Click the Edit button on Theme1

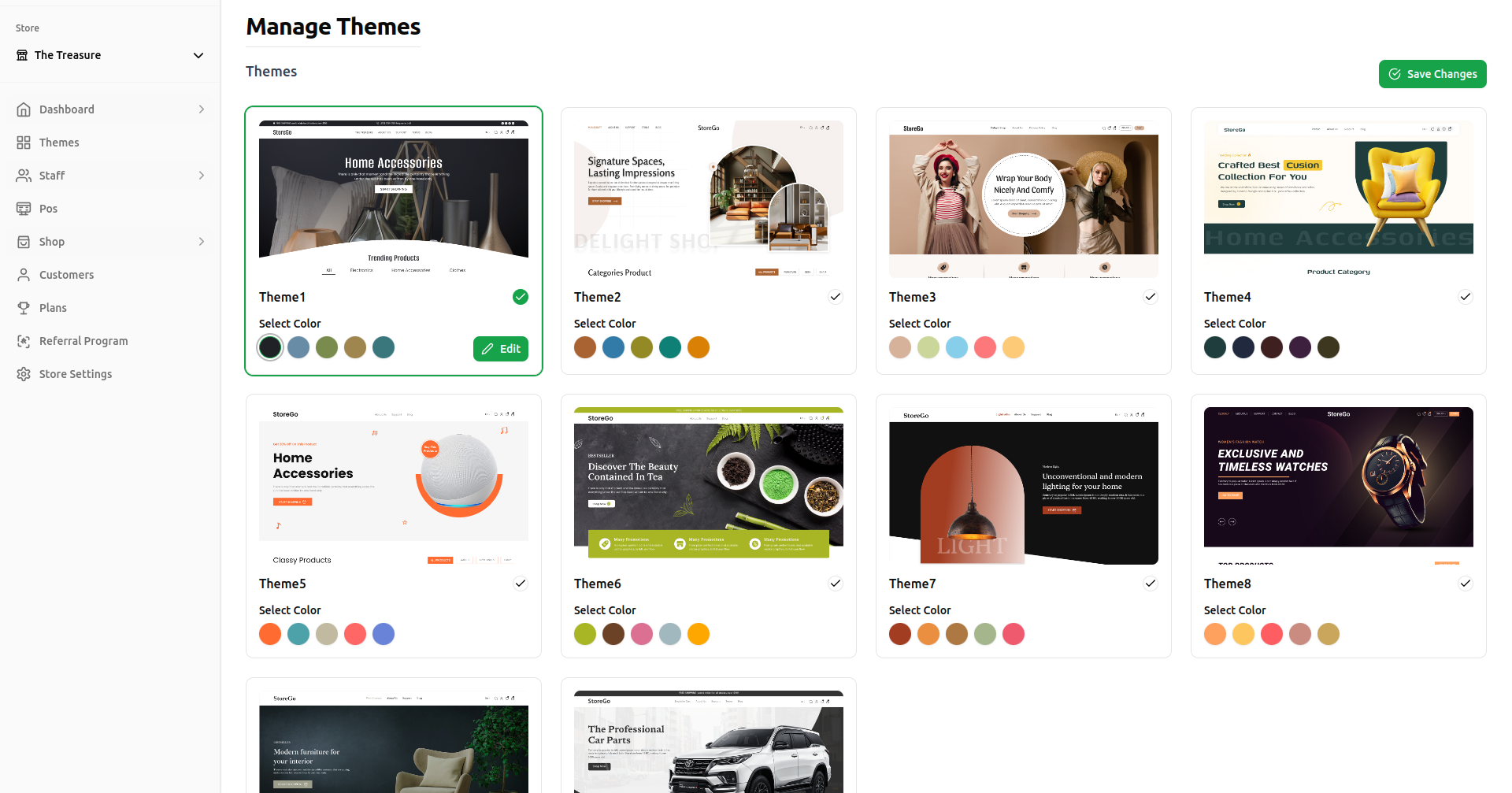coord(501,349)
